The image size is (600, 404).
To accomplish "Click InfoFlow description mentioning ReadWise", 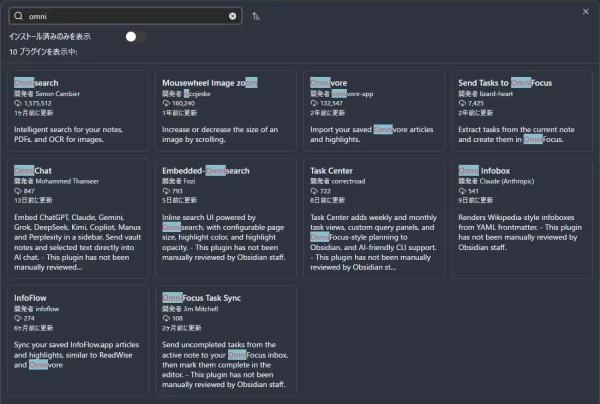I will click(x=77, y=355).
